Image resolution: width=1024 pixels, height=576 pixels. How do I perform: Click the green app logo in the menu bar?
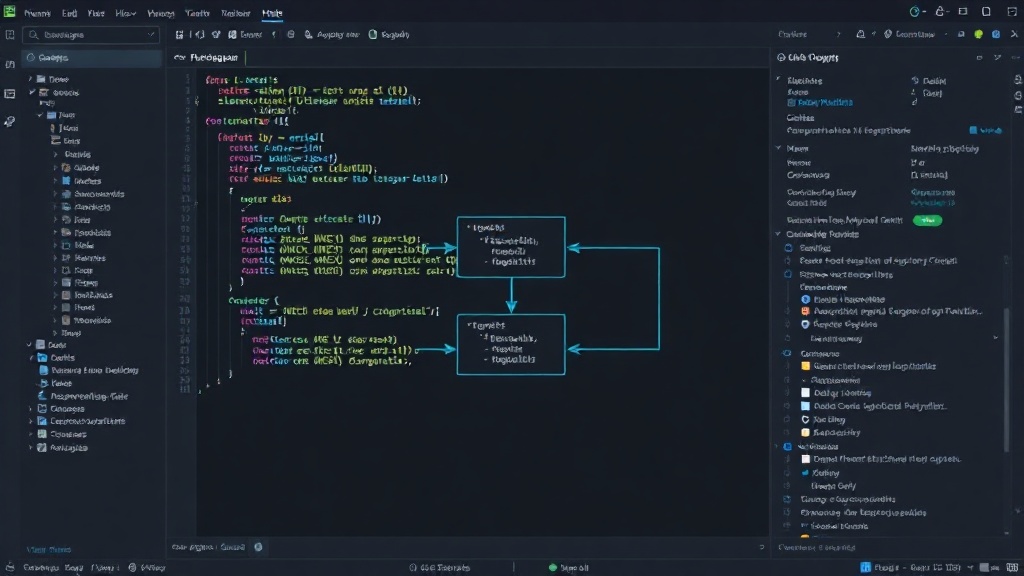9,10
